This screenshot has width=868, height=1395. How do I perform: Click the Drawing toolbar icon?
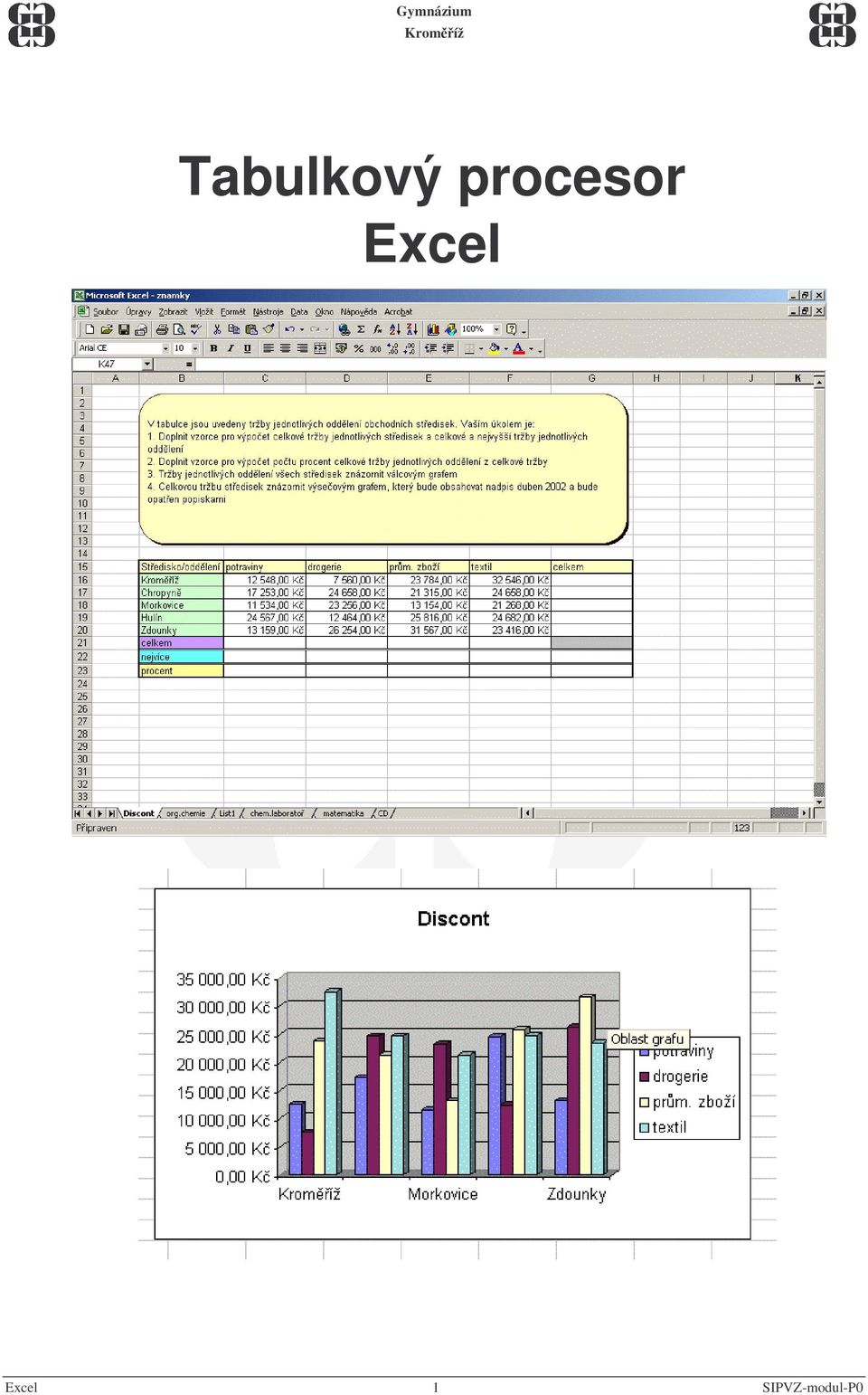pyautogui.click(x=450, y=329)
